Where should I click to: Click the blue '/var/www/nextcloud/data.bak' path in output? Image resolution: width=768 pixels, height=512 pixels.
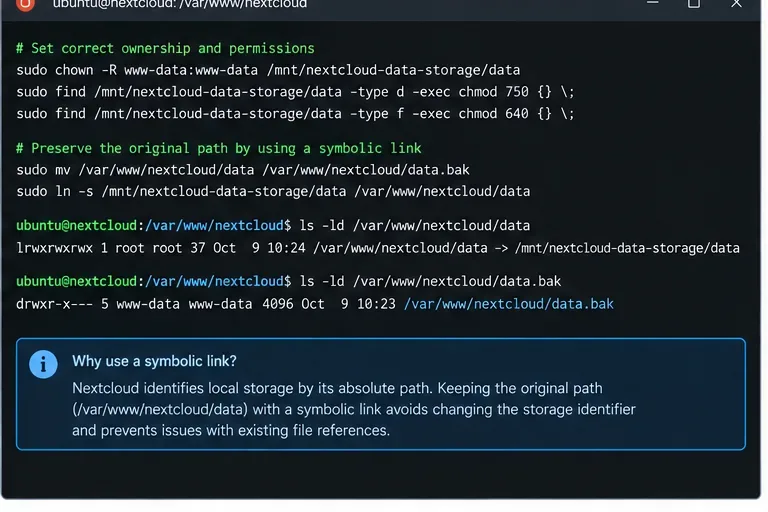508,304
